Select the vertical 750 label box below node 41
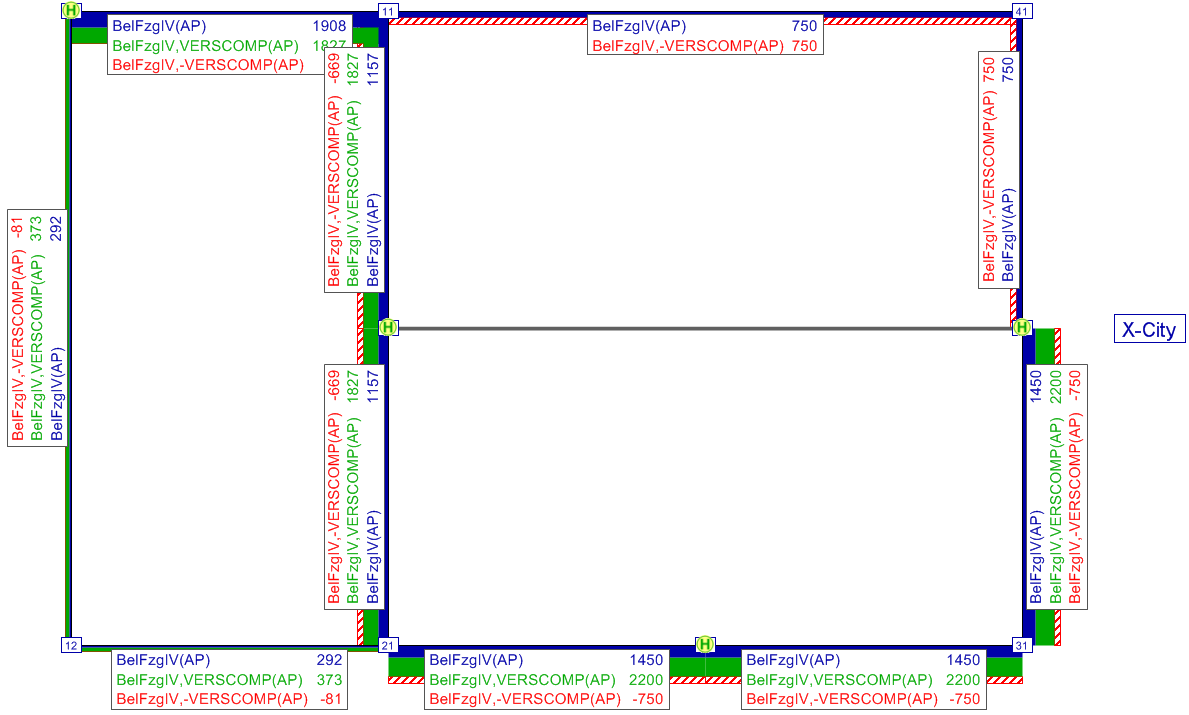 (1000, 170)
